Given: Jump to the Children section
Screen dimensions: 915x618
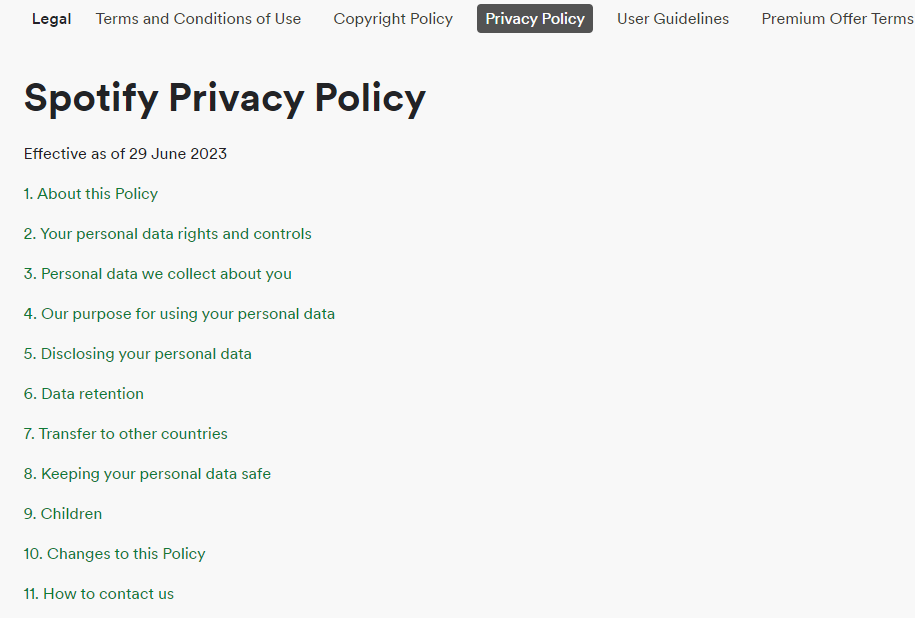Looking at the screenshot, I should click(x=63, y=514).
